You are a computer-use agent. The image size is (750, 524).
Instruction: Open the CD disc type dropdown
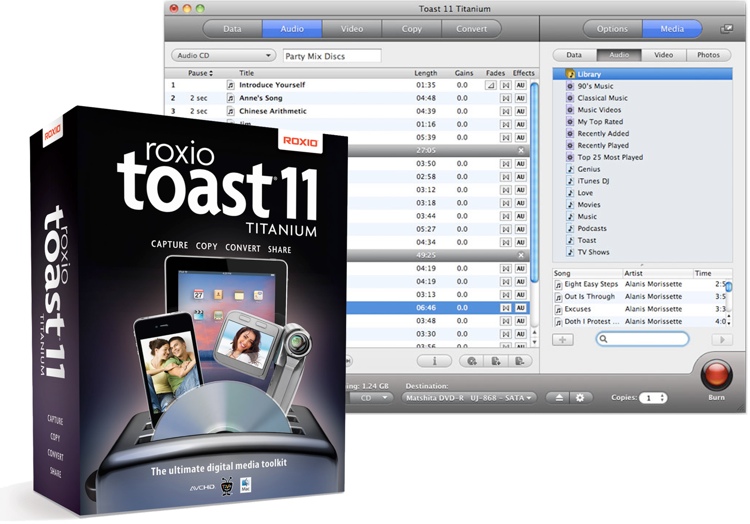click(371, 398)
